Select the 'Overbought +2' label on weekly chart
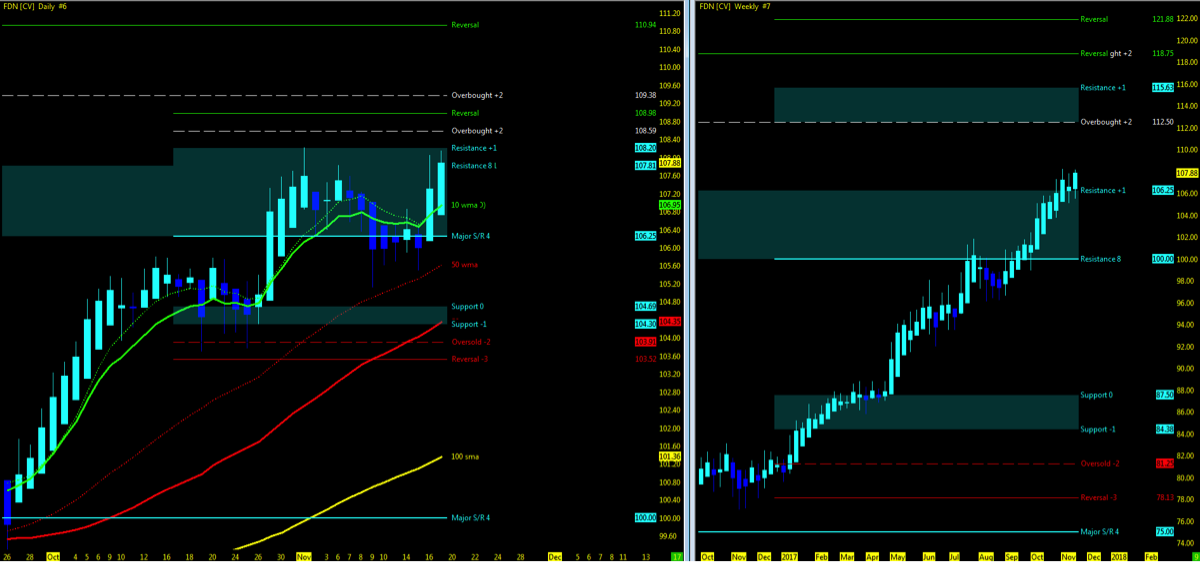This screenshot has height=562, width=1200. (1106, 122)
